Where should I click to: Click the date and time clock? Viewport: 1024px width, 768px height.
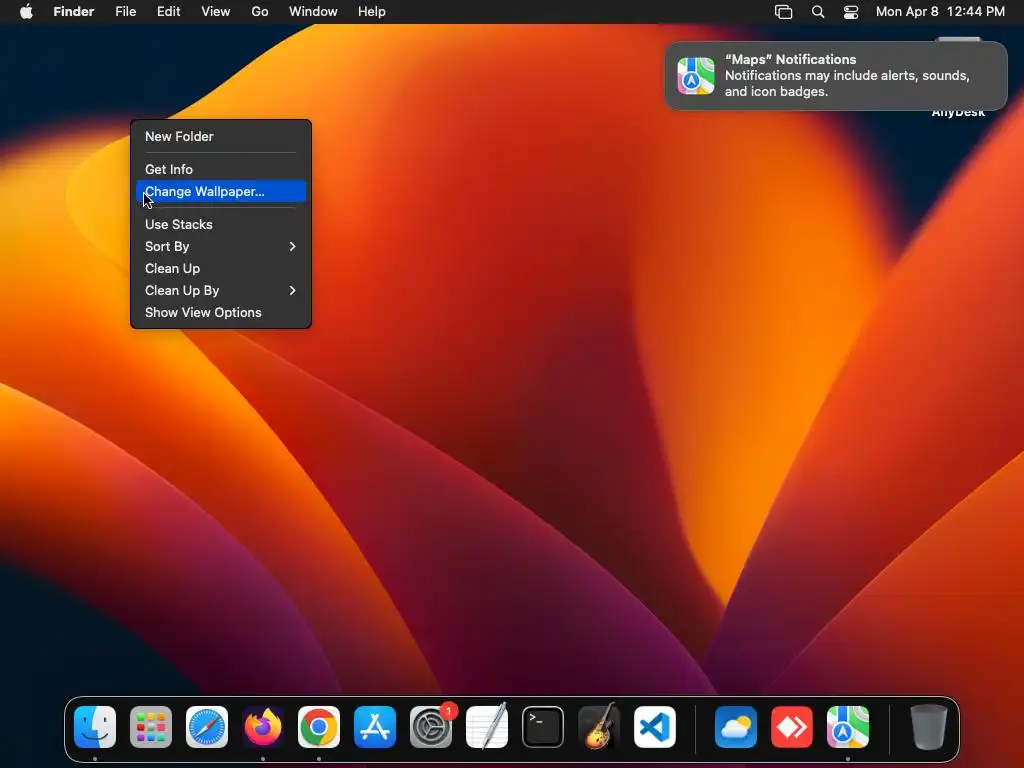(x=940, y=12)
